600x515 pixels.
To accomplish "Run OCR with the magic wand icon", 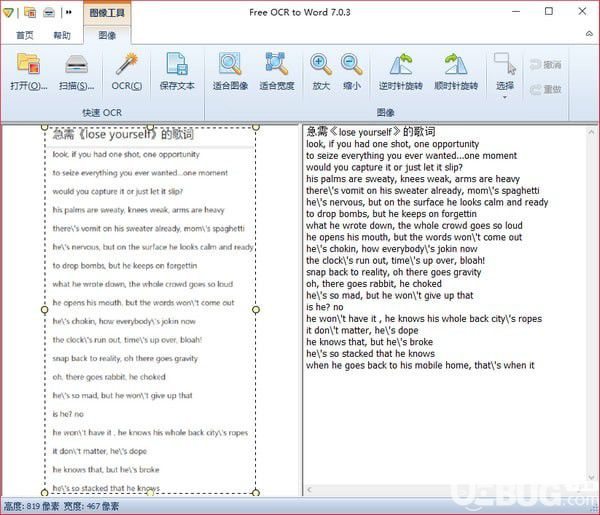I will coord(127,72).
